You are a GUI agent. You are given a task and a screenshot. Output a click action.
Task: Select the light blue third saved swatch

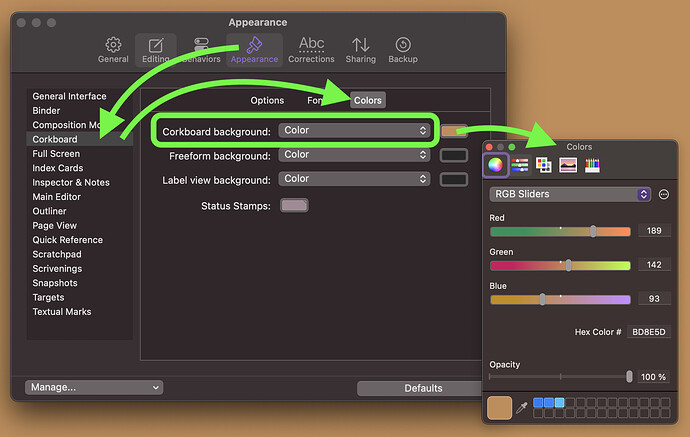(559, 402)
